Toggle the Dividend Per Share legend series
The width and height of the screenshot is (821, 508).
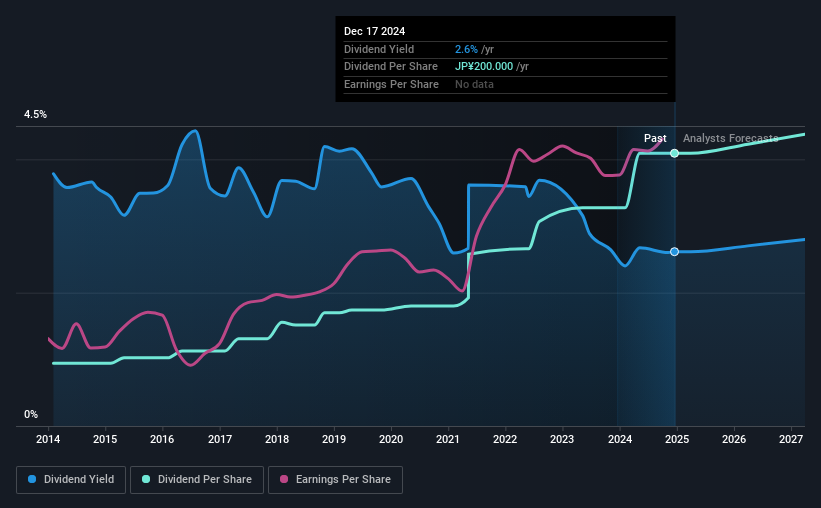197,480
